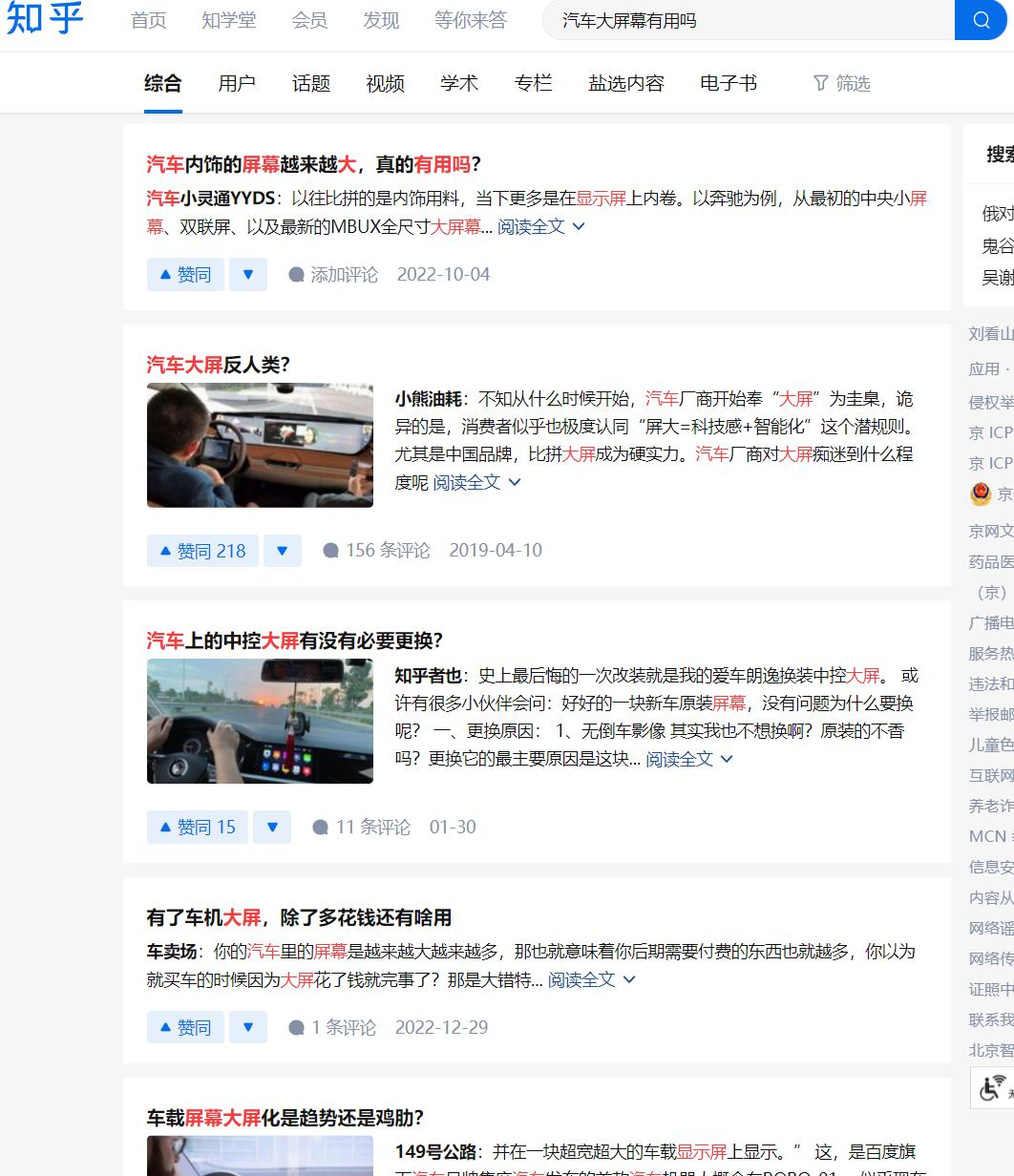Screen dimensions: 1014x1176
Task: Click comment icon beside 156 条评论
Action: (x=330, y=551)
